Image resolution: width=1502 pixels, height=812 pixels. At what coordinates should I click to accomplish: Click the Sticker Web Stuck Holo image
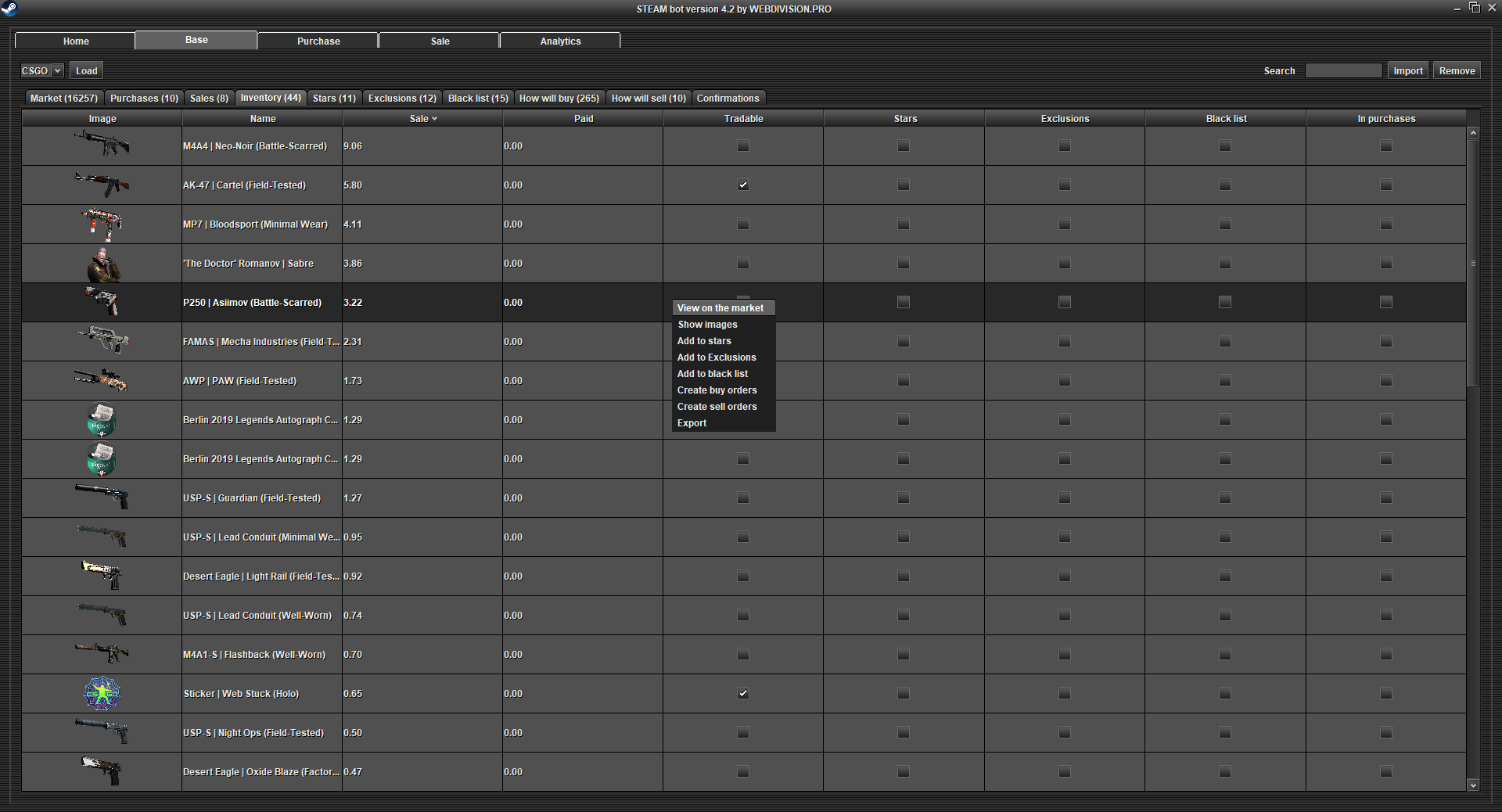click(102, 694)
